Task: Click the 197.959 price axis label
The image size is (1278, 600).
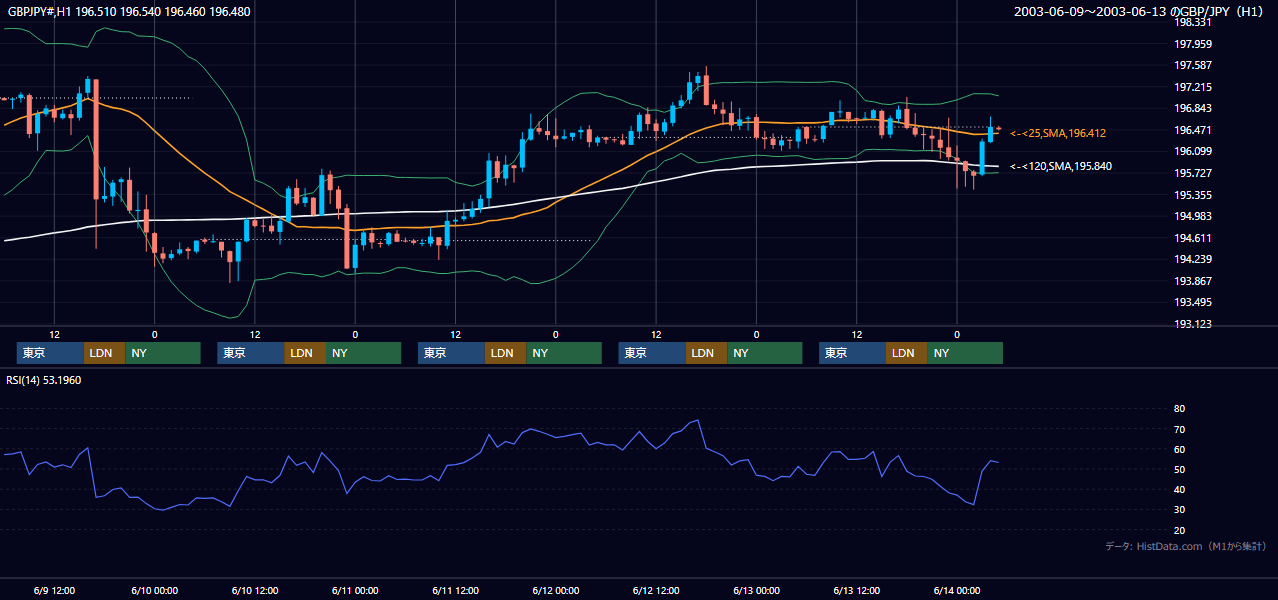Action: pos(1194,44)
